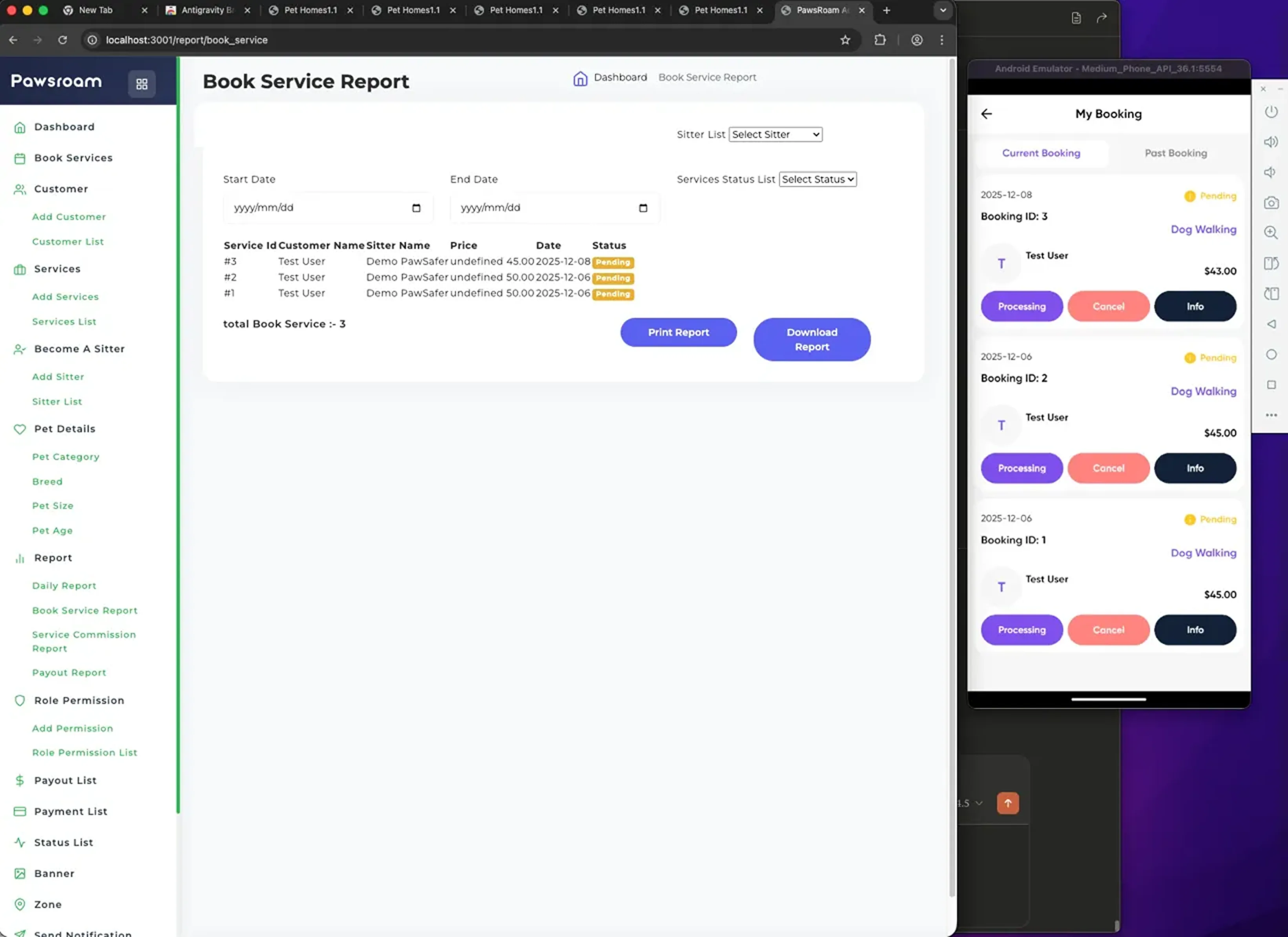Click the Banner image icon in the sidebar

(20, 873)
